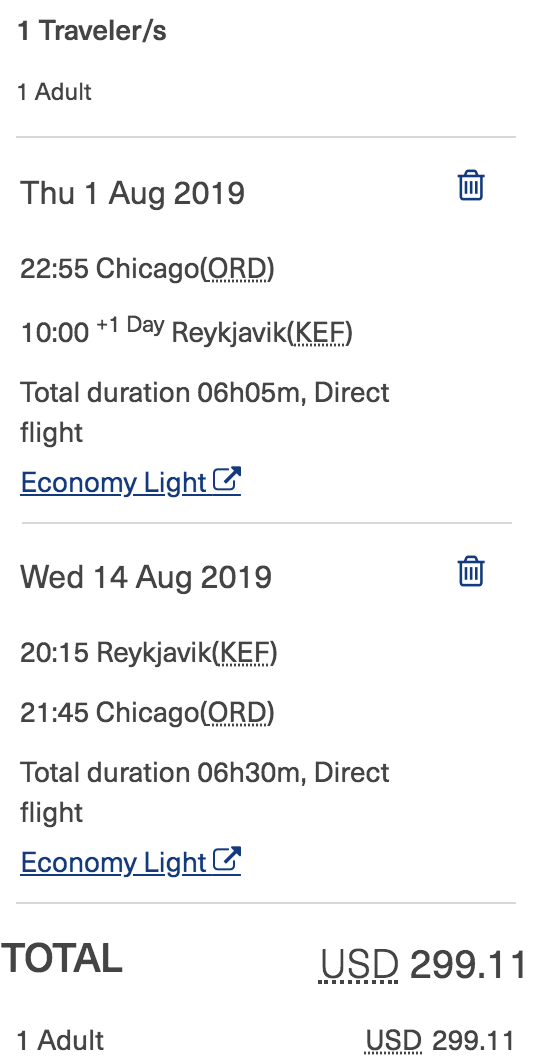Screen dimensions: 534x1062
Task: Click total duration 06h30m direct flight text
Action: (x=205, y=791)
